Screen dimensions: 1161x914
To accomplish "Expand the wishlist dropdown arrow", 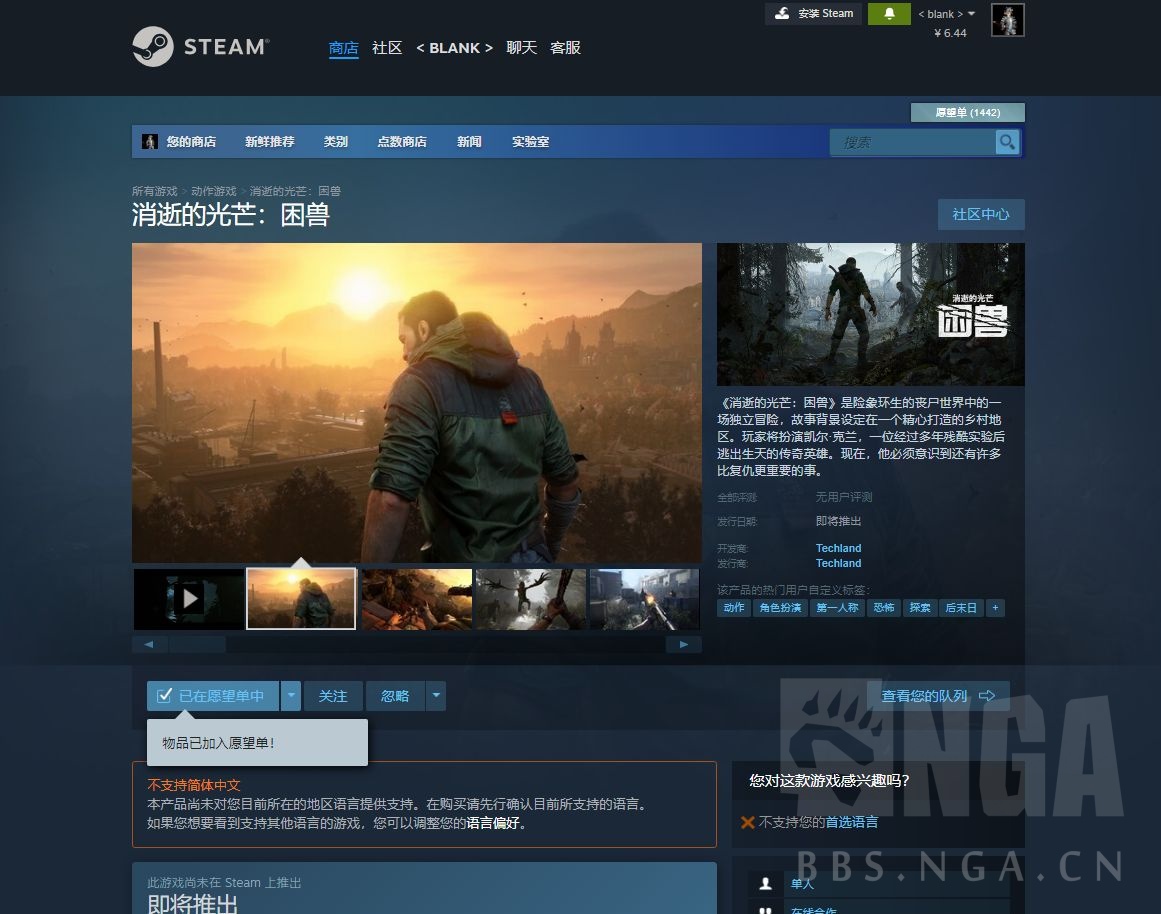I will click(291, 695).
